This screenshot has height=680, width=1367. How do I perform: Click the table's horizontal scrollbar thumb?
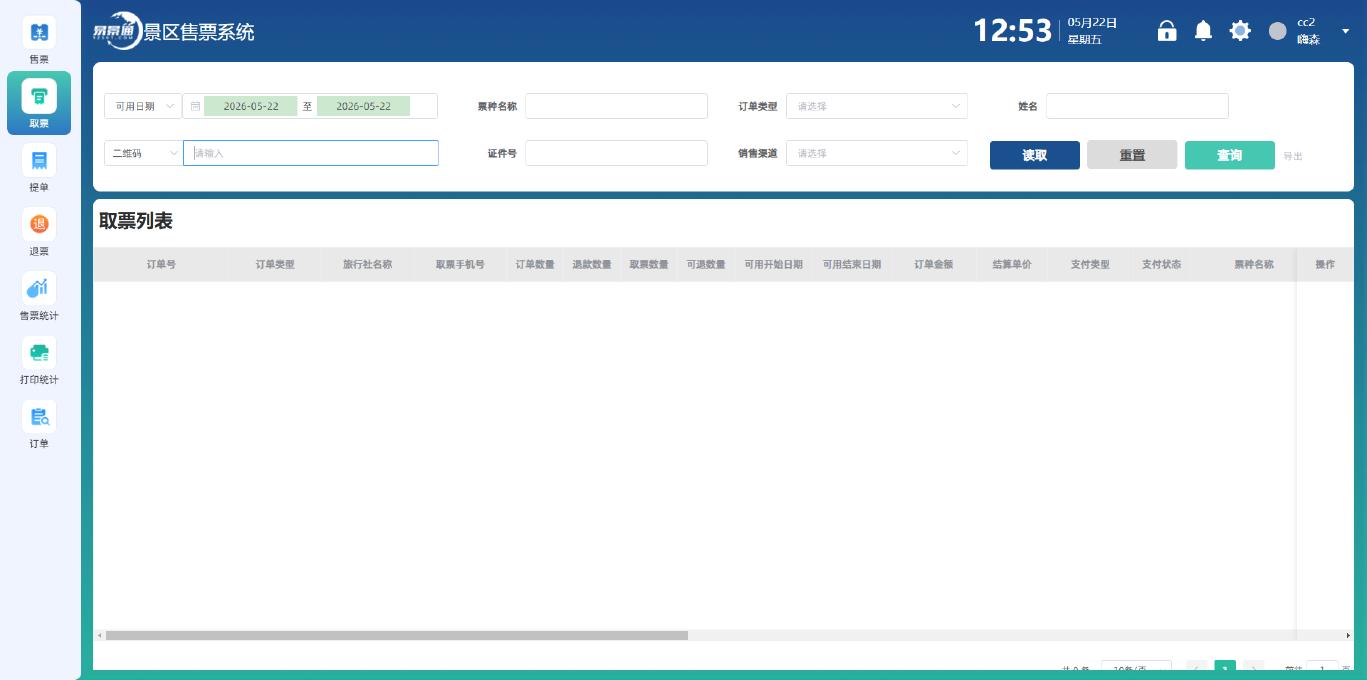pos(396,635)
